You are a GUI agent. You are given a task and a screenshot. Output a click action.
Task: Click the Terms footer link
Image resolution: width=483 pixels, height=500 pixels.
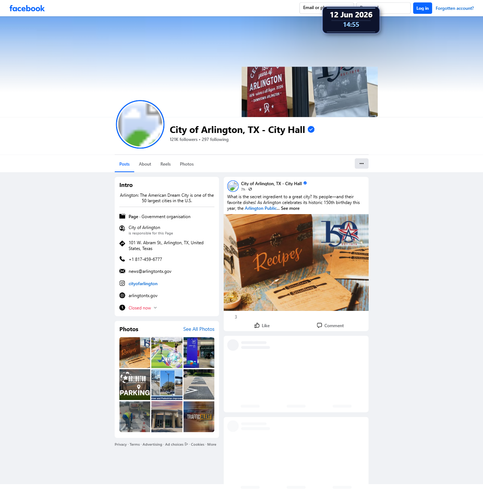point(135,444)
